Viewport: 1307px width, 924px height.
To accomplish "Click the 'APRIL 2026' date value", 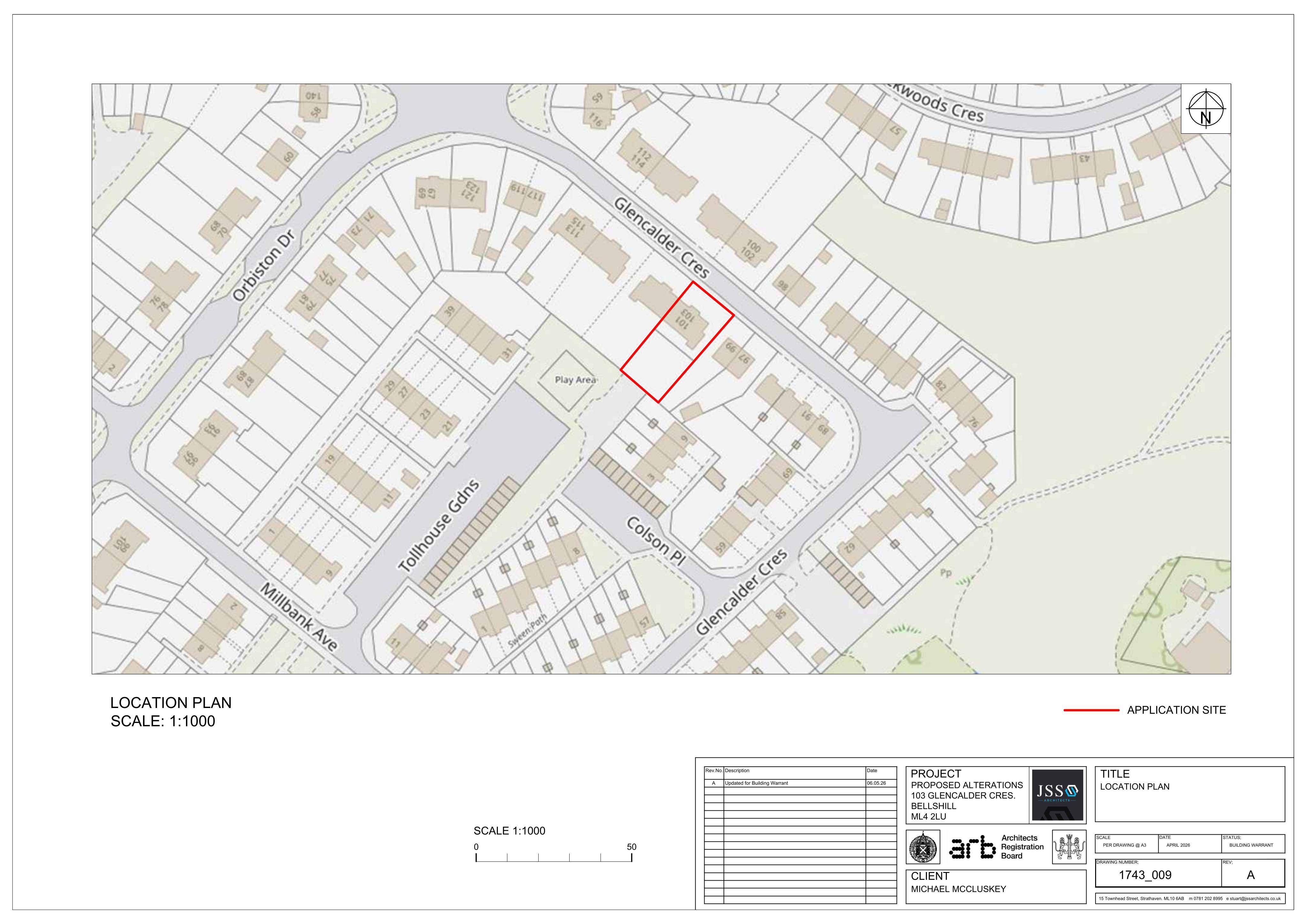I will point(1178,845).
